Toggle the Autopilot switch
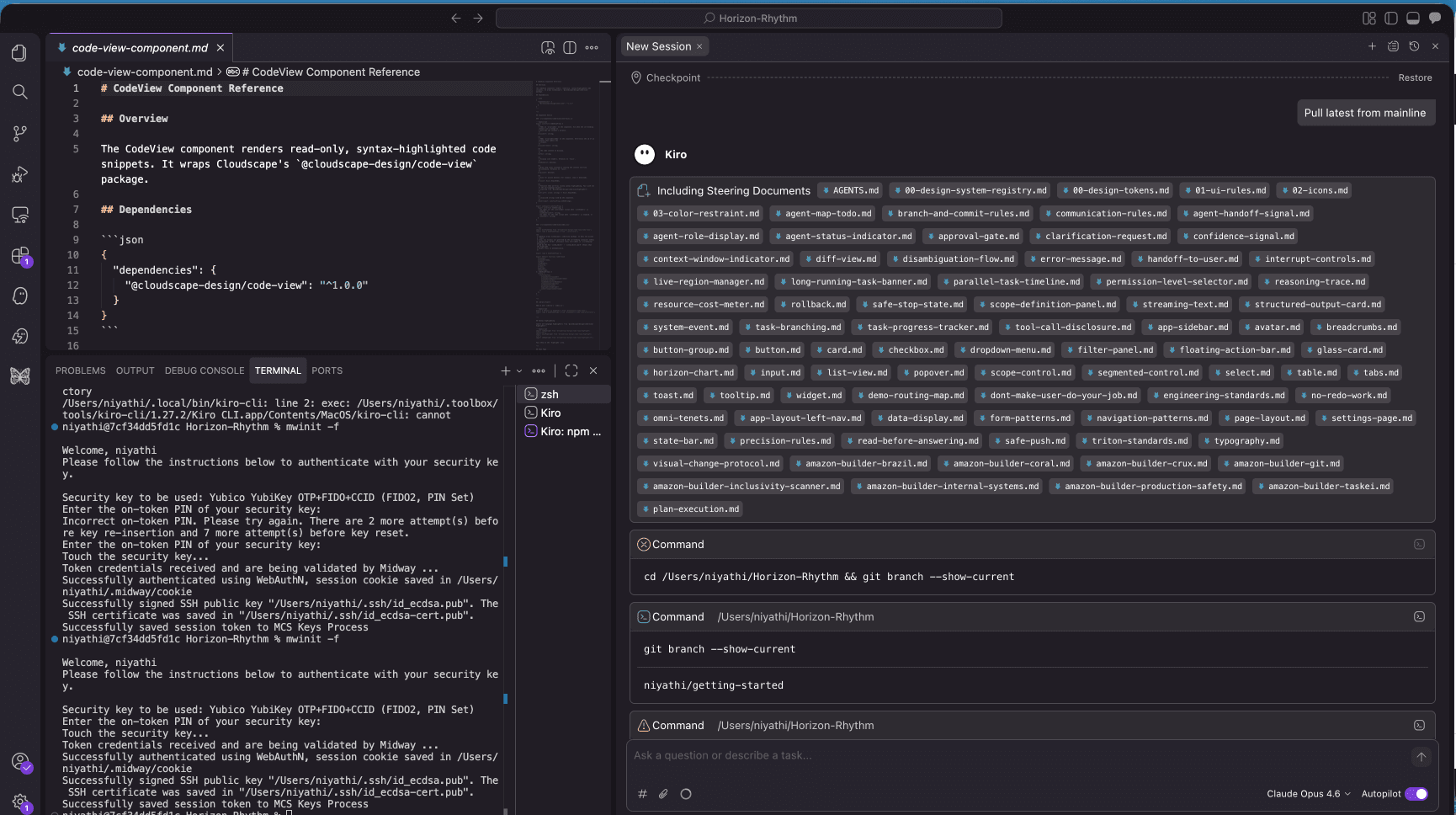The width and height of the screenshot is (1456, 815). [x=1416, y=794]
